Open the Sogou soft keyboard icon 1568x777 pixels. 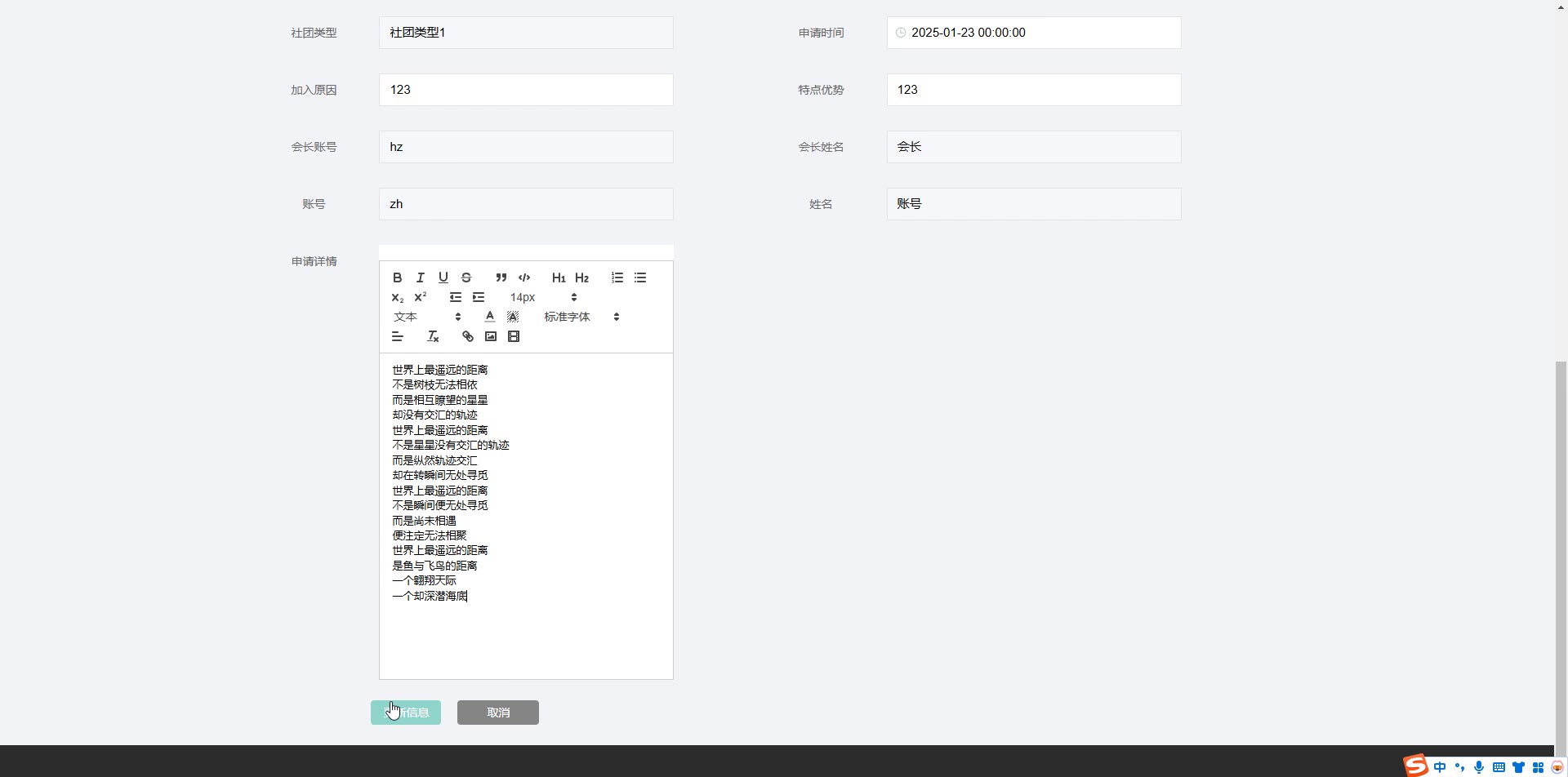tap(1499, 767)
